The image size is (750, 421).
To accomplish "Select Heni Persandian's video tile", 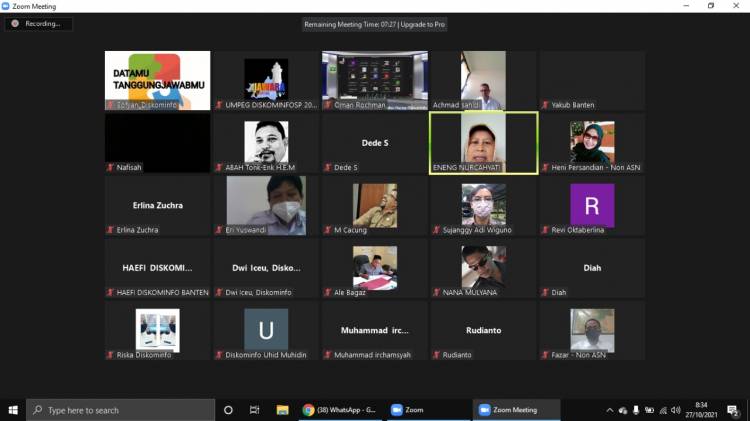I will [592, 142].
